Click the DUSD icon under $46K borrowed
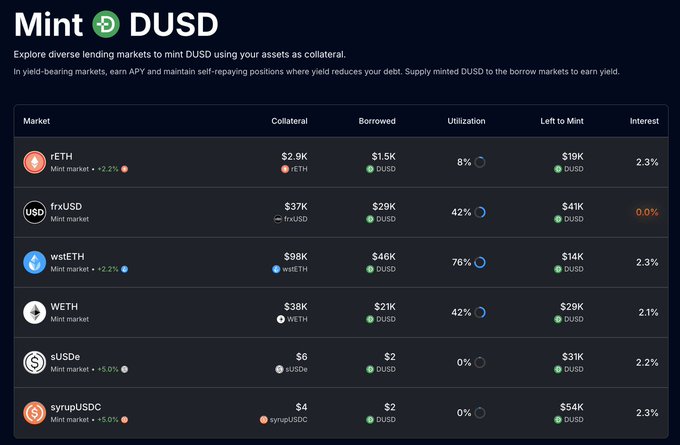 (370, 269)
